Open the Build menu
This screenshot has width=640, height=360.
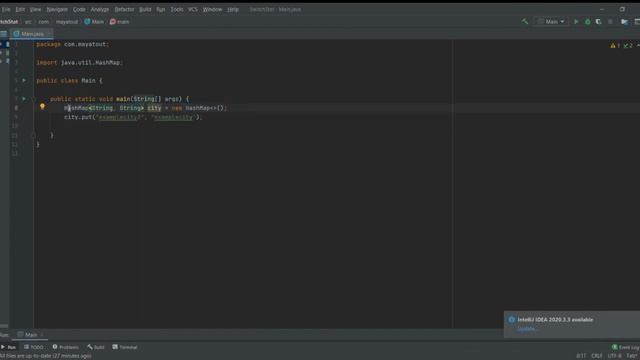(145, 9)
